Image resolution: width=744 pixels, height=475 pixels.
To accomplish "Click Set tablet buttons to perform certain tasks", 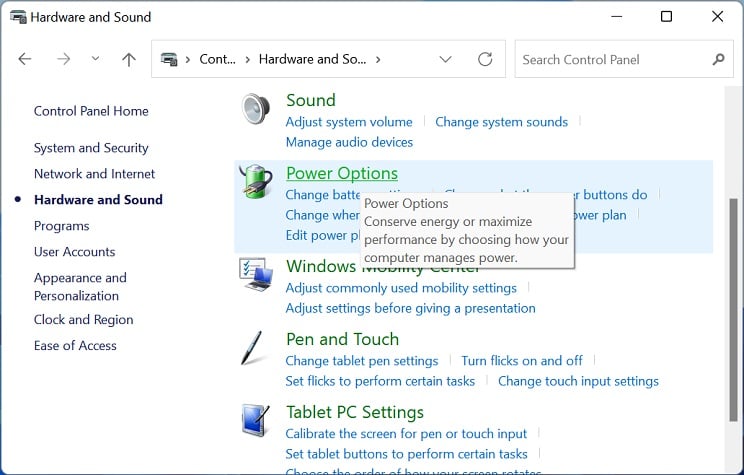I will (406, 454).
